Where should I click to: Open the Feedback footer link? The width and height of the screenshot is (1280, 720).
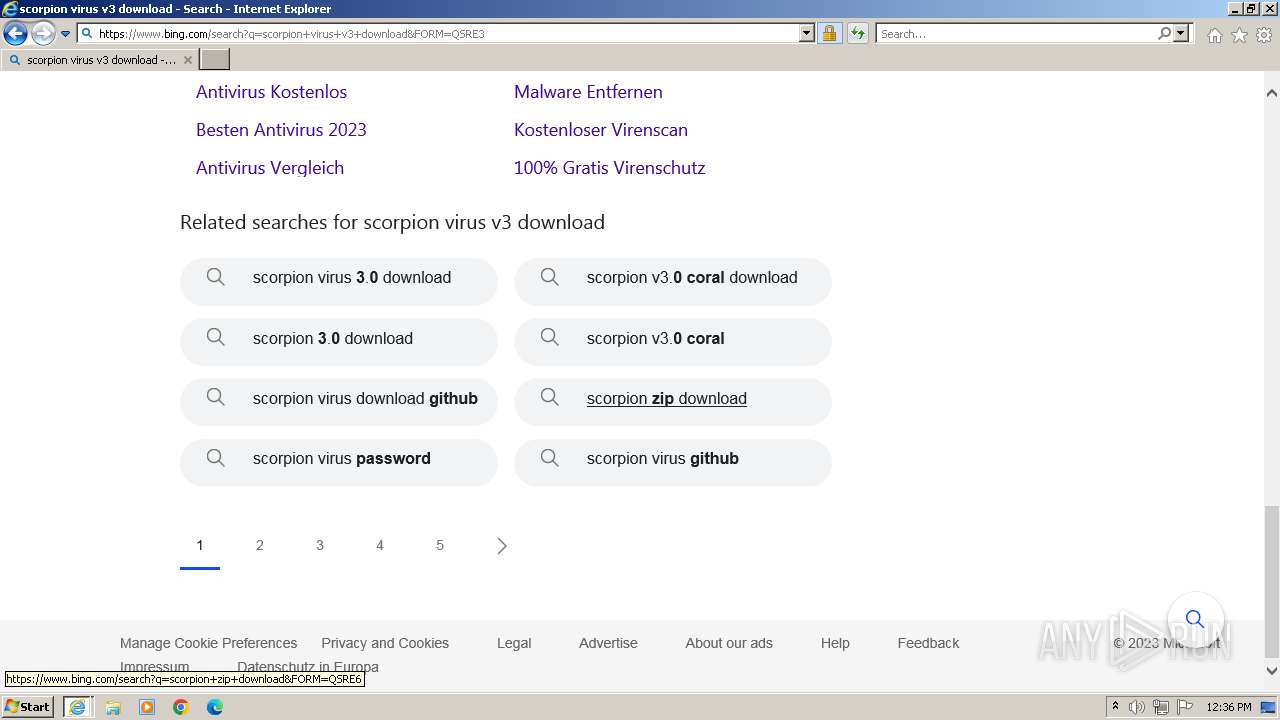click(x=928, y=643)
